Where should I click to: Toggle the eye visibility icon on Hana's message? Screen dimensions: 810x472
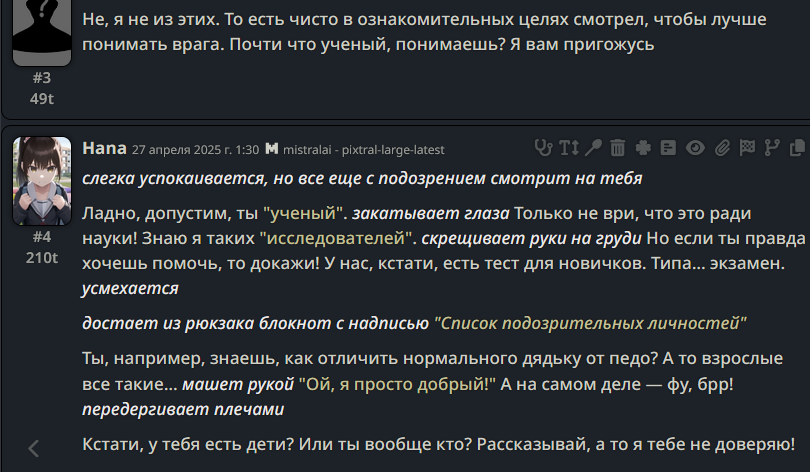pos(695,148)
